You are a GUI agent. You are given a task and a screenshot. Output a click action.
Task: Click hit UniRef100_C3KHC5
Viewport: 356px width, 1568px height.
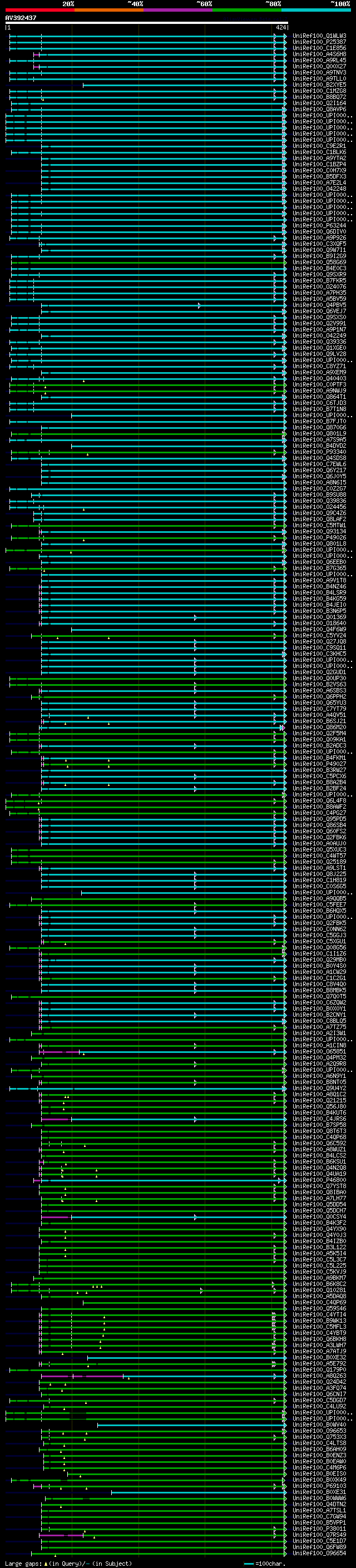coord(319,654)
